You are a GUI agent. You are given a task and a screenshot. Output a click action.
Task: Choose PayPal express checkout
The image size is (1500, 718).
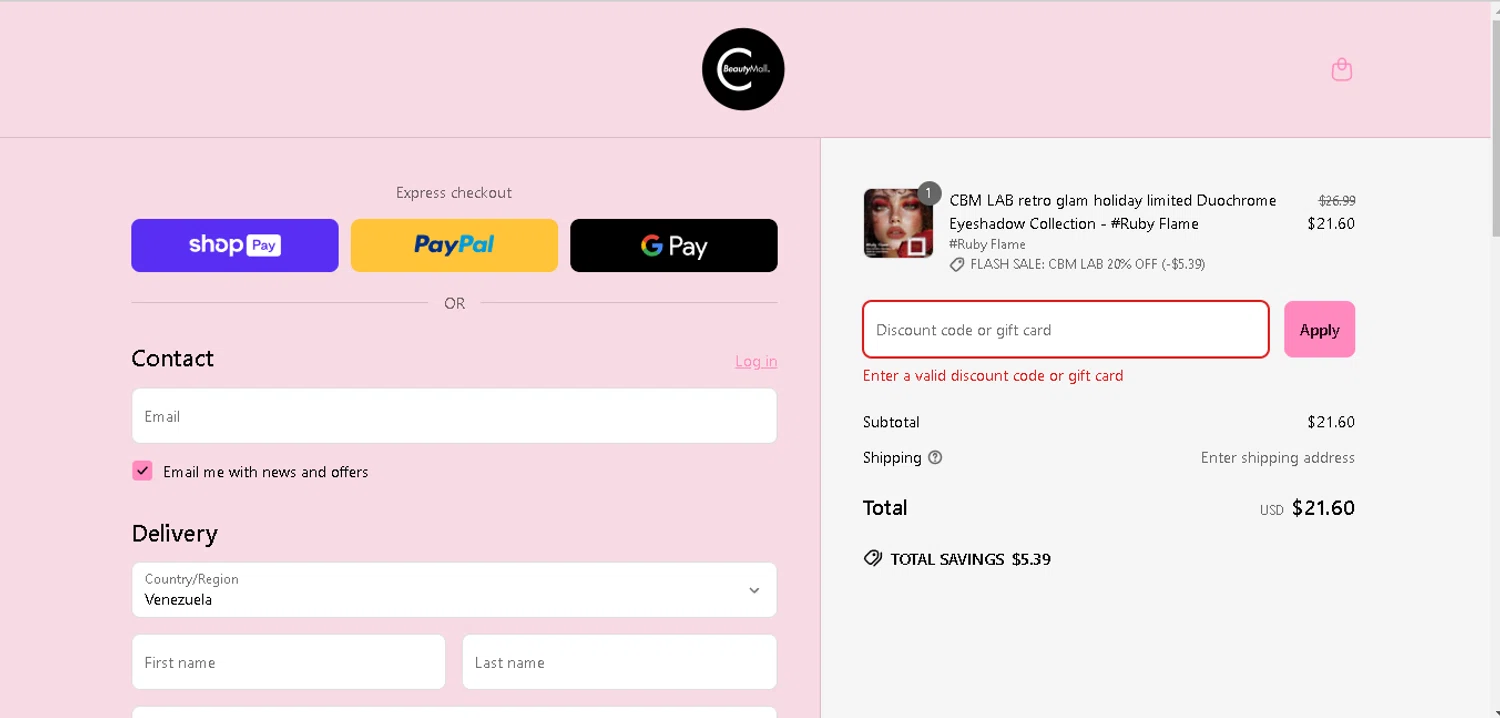pos(454,245)
